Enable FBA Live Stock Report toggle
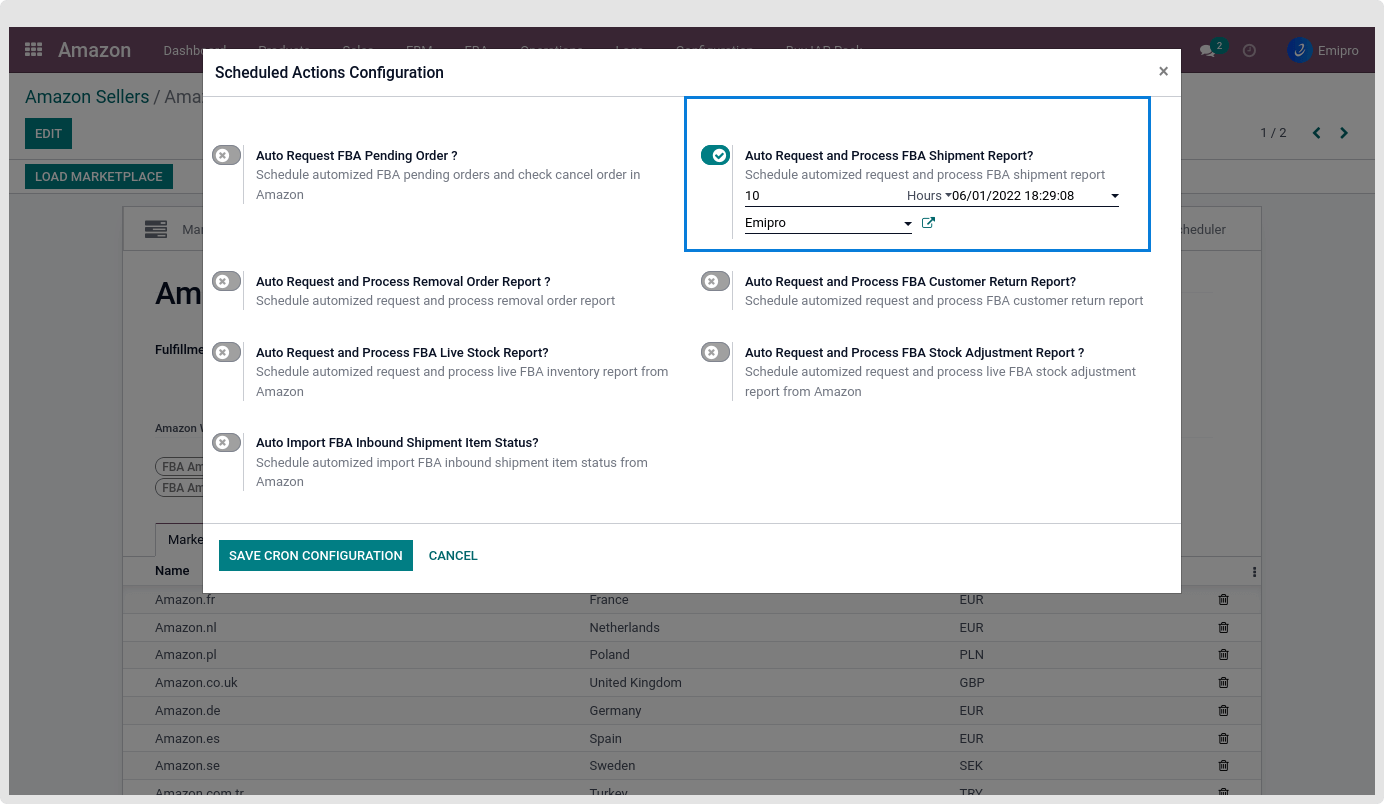The height and width of the screenshot is (804, 1384). (x=226, y=353)
